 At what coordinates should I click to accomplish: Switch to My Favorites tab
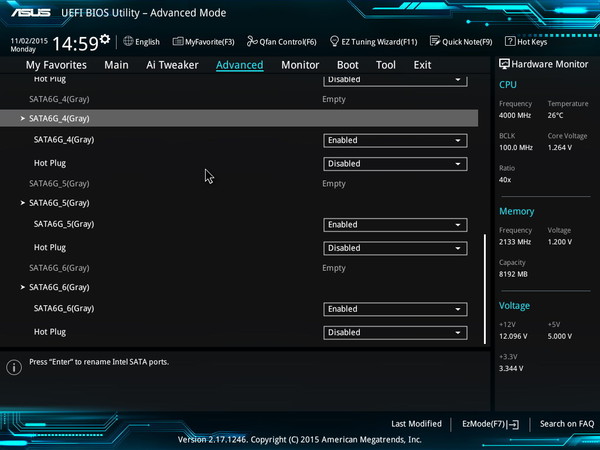tap(56, 65)
